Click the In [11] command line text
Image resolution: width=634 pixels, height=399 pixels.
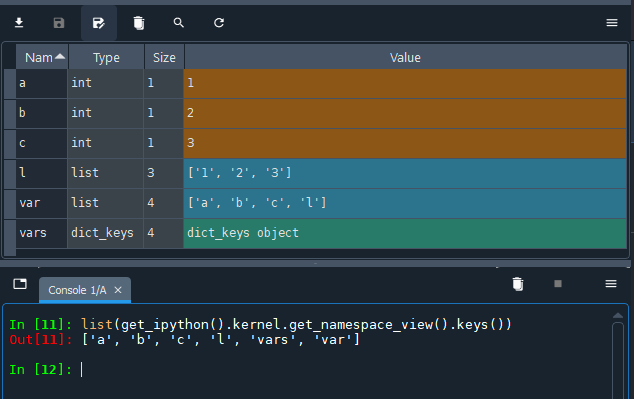point(296,325)
